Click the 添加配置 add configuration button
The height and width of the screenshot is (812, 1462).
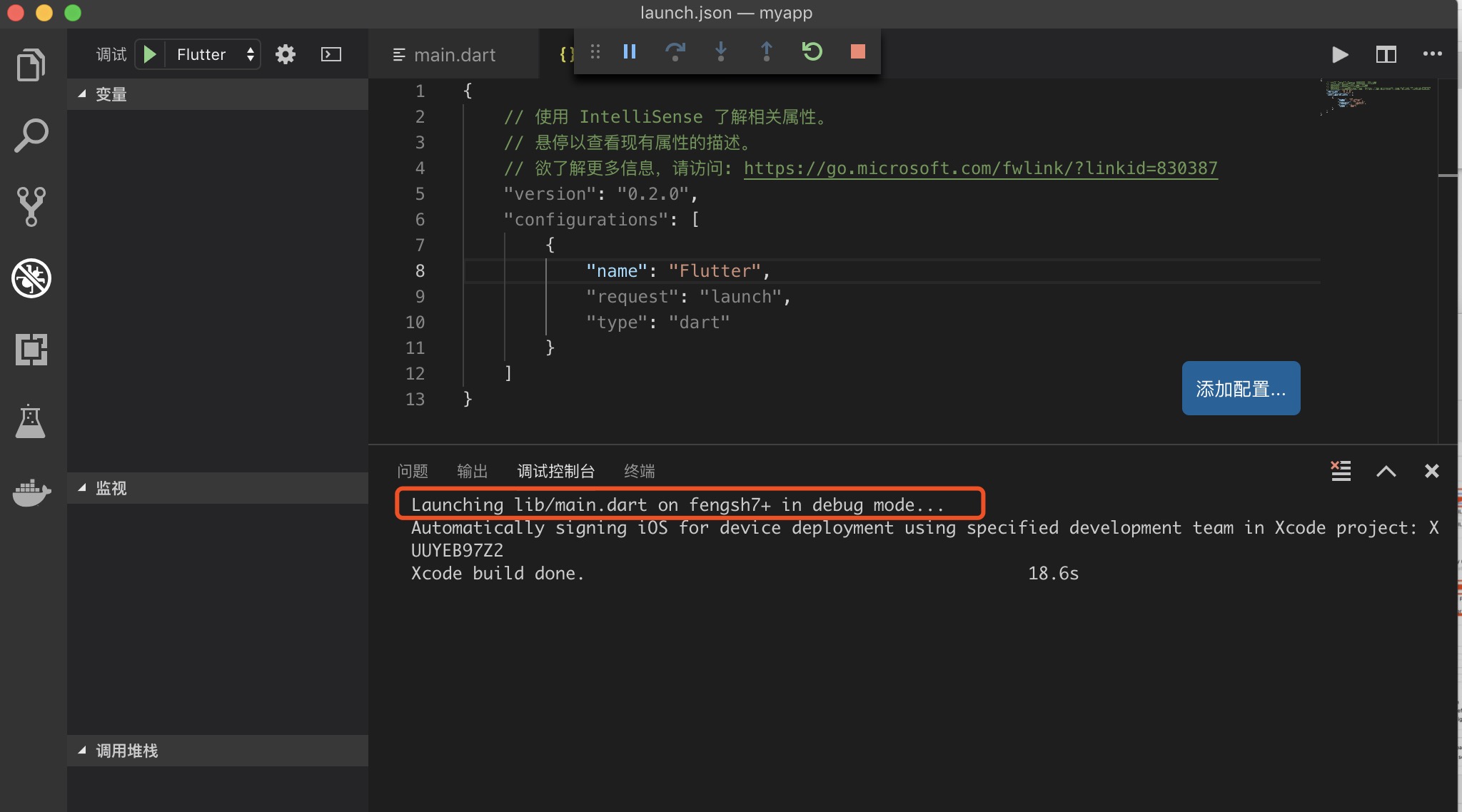click(x=1241, y=388)
